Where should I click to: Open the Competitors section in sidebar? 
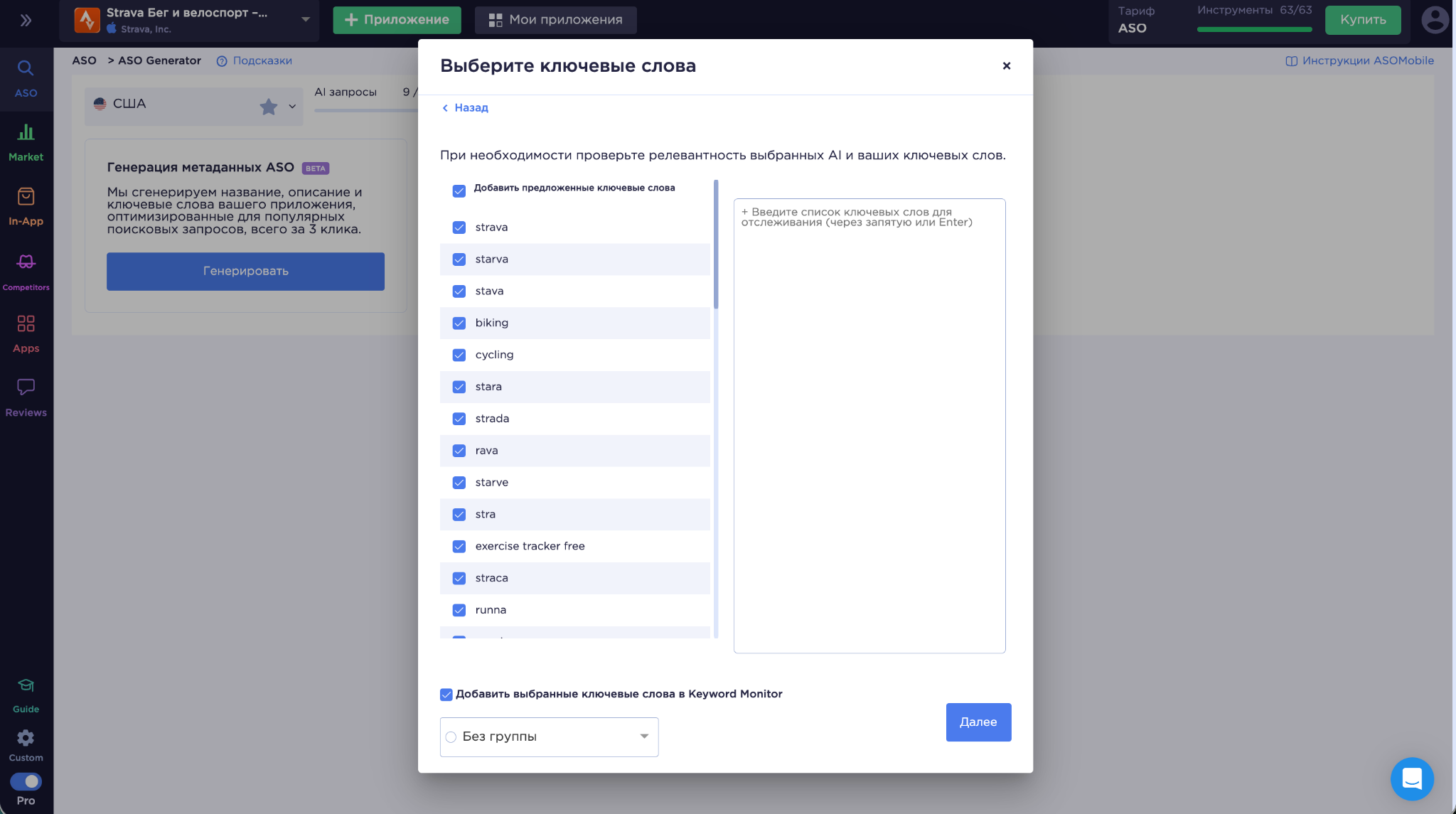26,272
